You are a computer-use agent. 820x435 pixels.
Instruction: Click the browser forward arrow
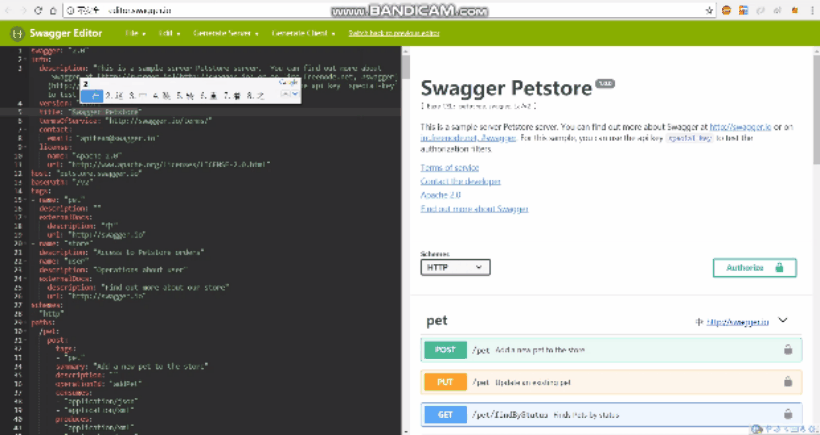[x=24, y=10]
